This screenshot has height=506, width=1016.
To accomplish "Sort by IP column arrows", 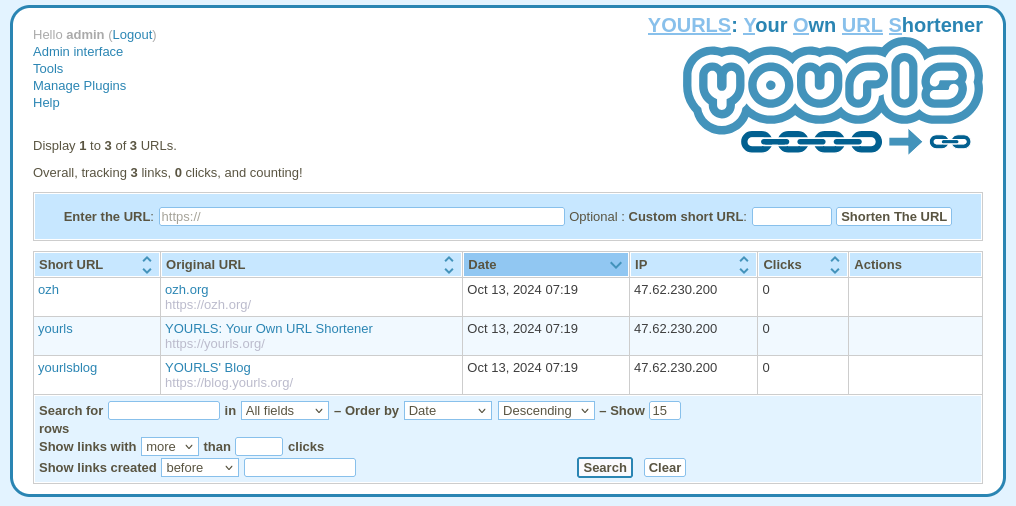I will point(744,265).
